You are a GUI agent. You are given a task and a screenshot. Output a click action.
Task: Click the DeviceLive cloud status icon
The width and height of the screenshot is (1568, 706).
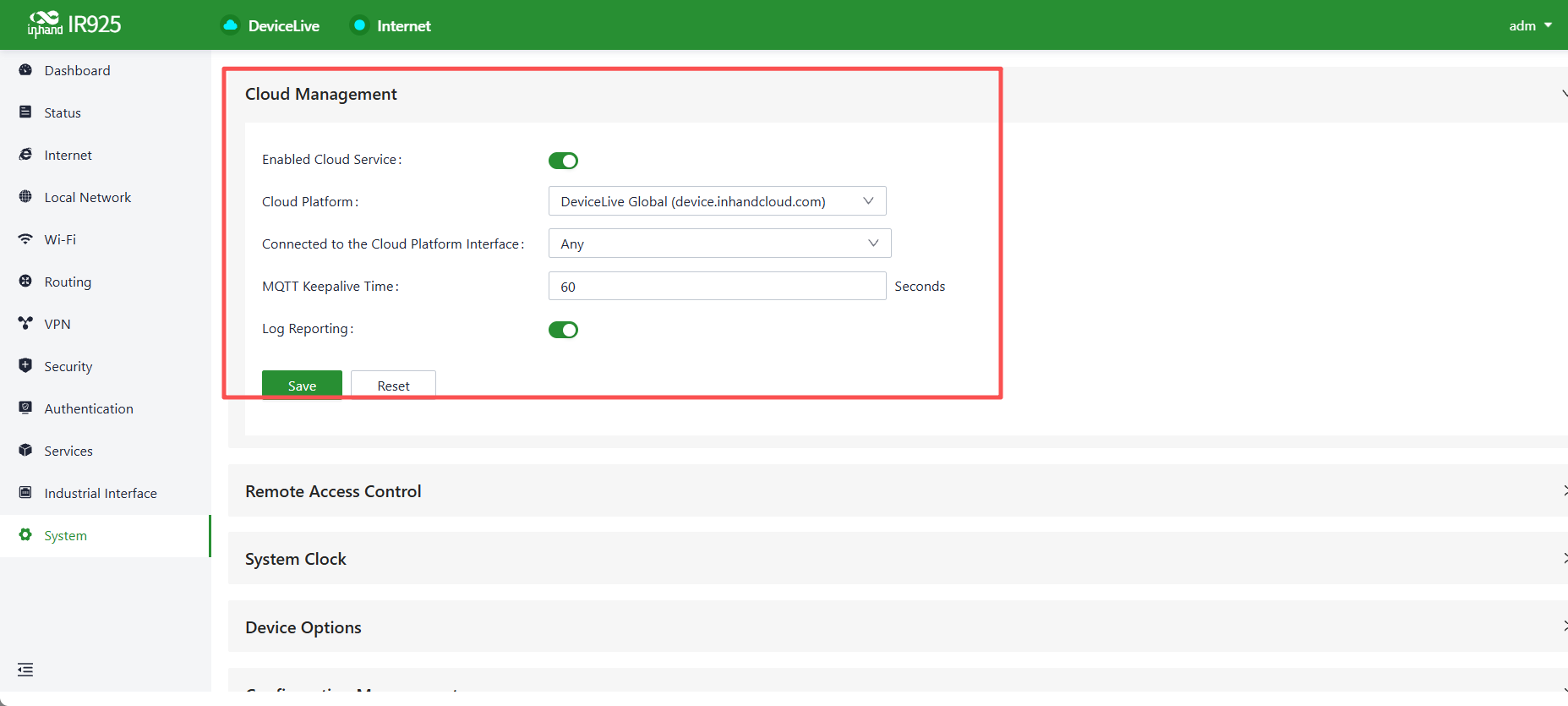[230, 25]
